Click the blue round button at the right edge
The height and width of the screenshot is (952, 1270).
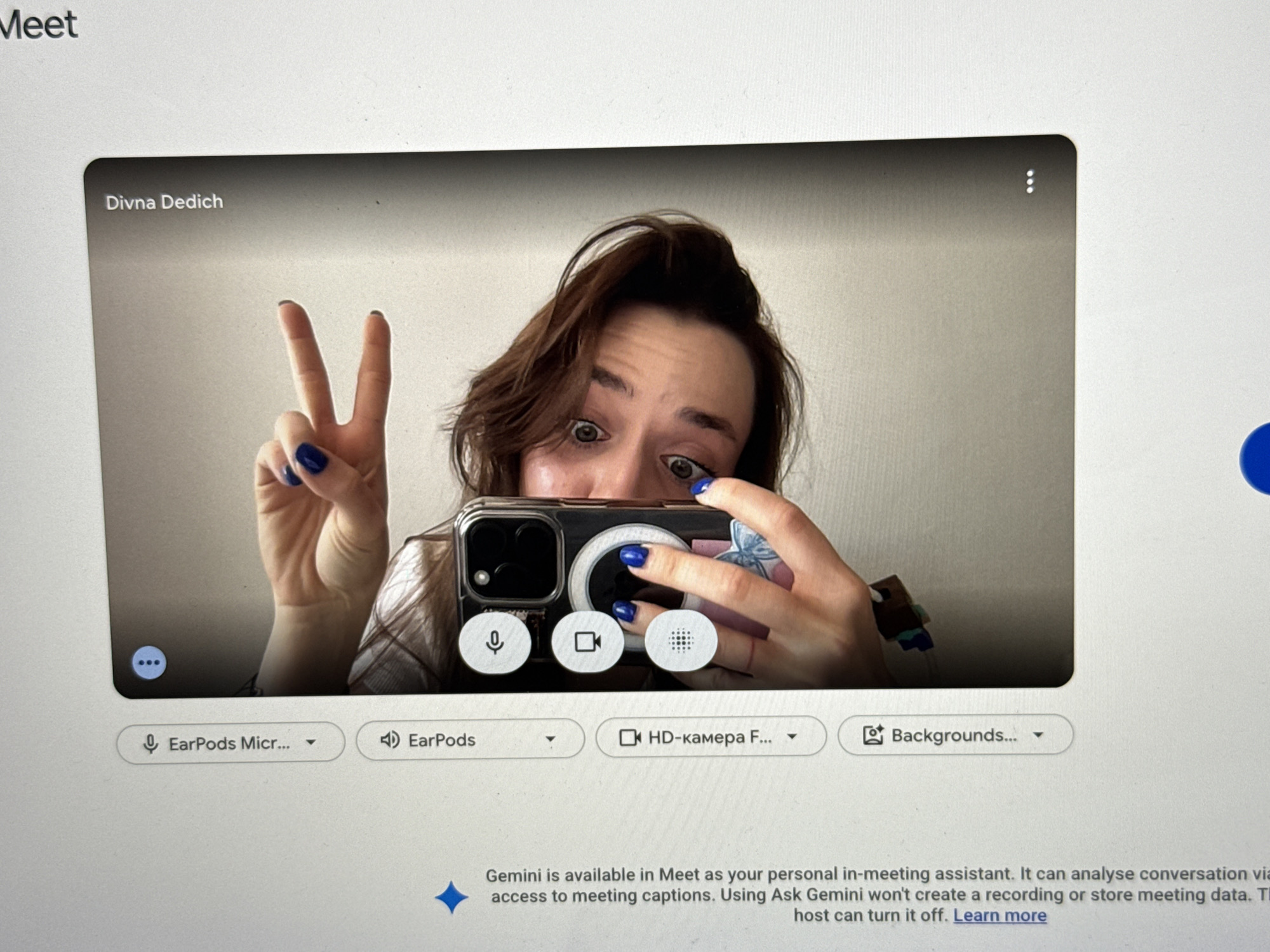1256,459
